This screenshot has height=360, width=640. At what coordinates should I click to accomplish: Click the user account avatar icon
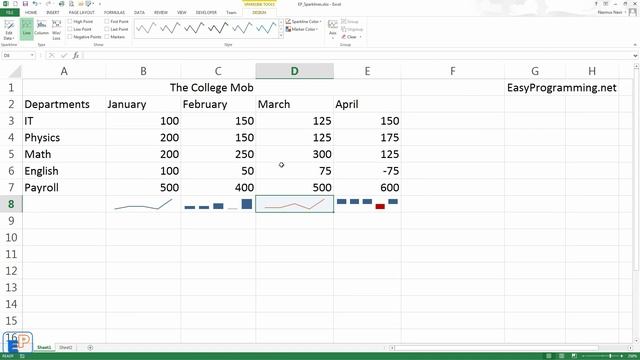(x=633, y=12)
